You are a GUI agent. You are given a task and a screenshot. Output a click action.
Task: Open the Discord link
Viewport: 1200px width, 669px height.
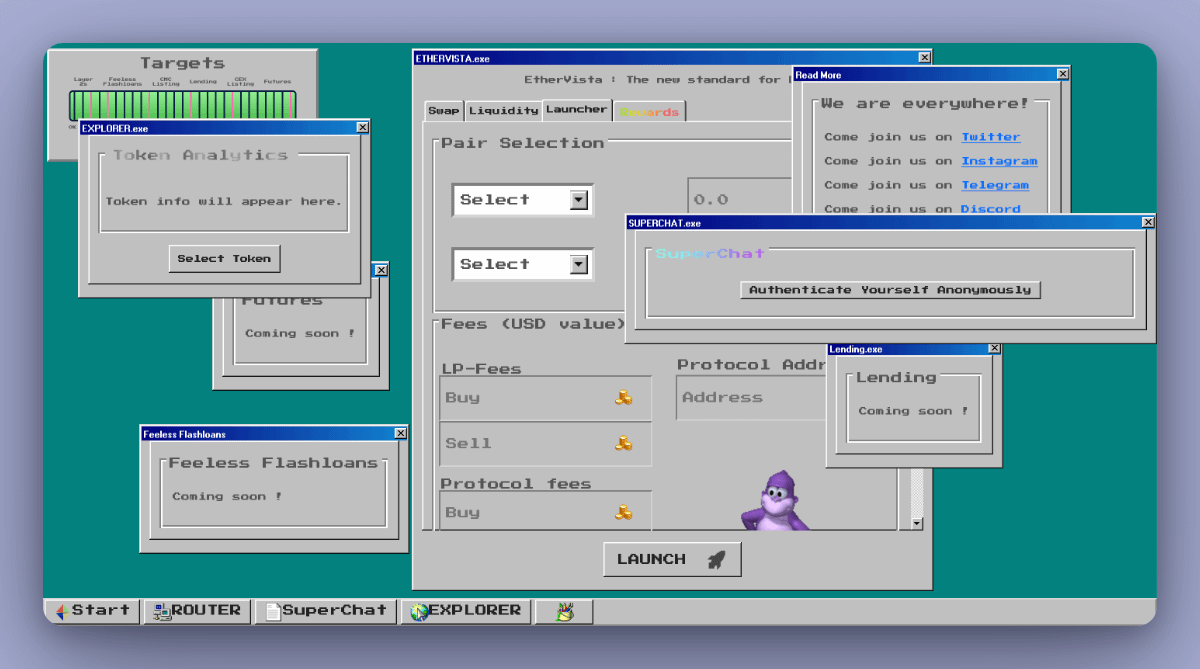pyautogui.click(x=990, y=209)
